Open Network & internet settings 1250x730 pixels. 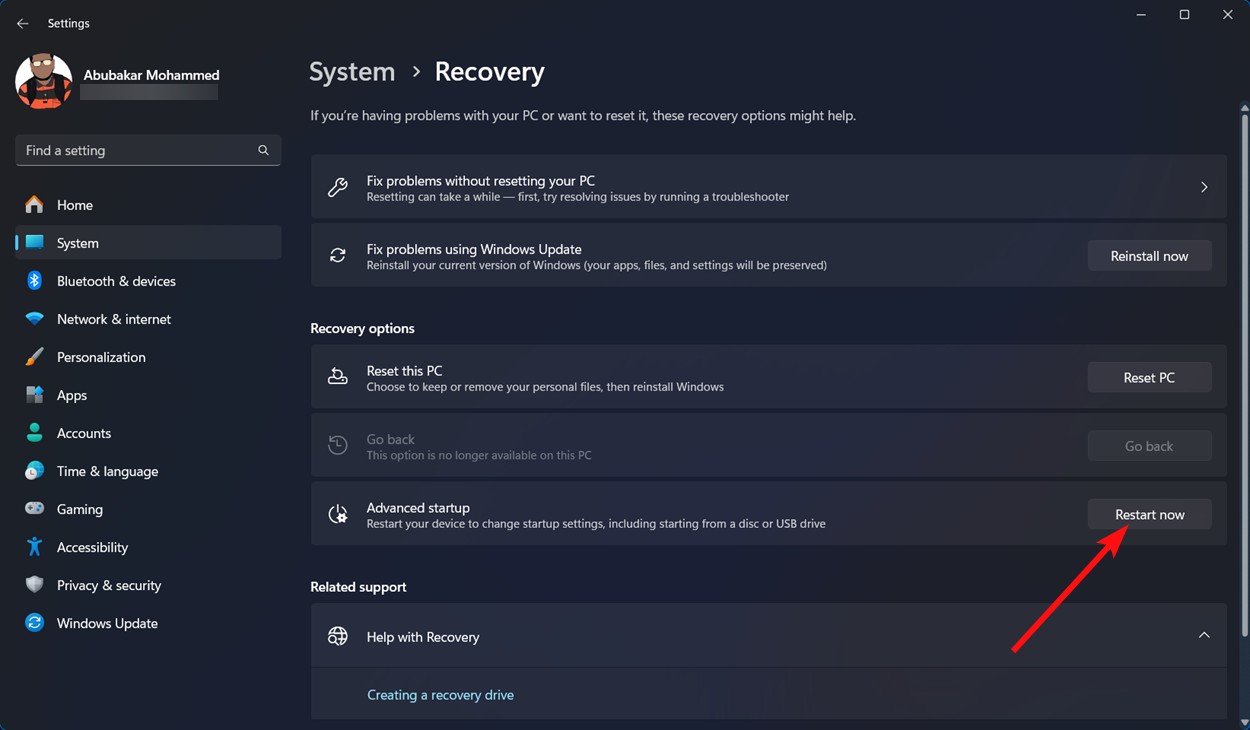coord(114,319)
